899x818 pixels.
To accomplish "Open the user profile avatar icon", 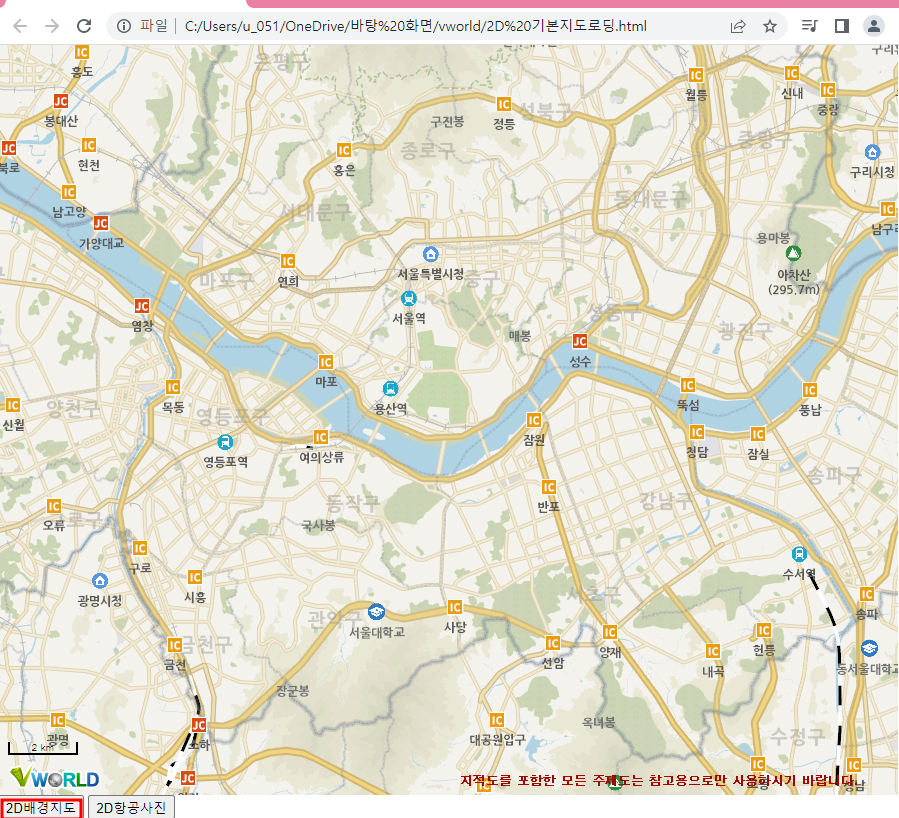I will click(874, 26).
